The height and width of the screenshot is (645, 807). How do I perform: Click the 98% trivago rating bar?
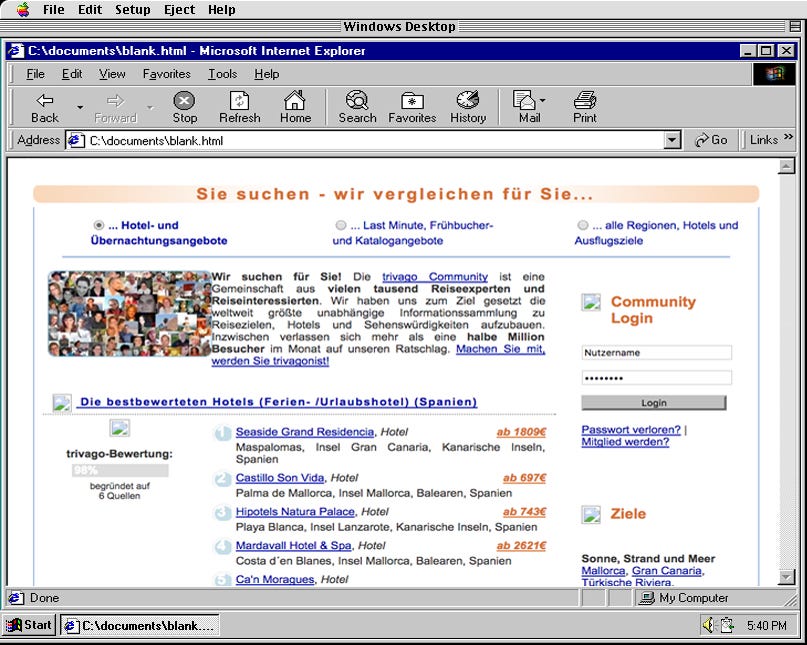(x=120, y=470)
